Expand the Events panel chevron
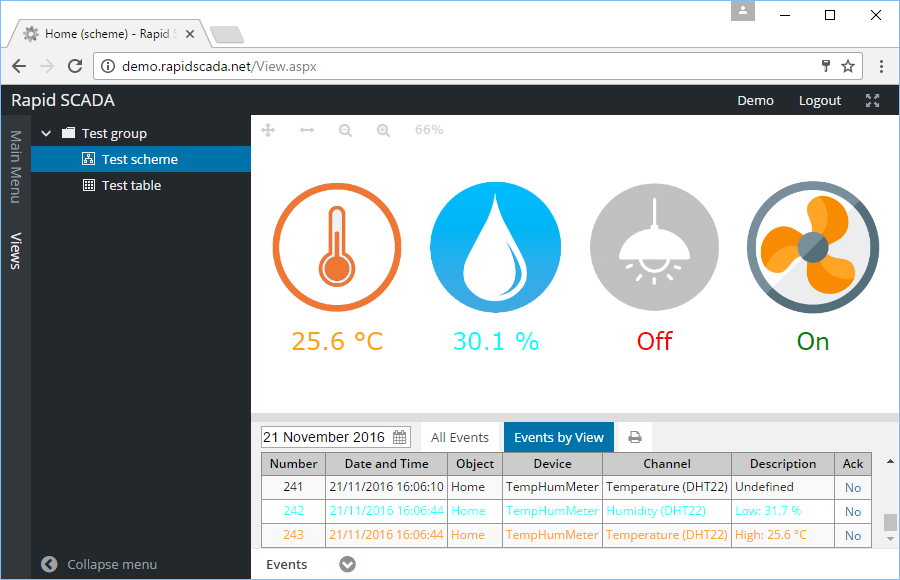 (x=347, y=563)
